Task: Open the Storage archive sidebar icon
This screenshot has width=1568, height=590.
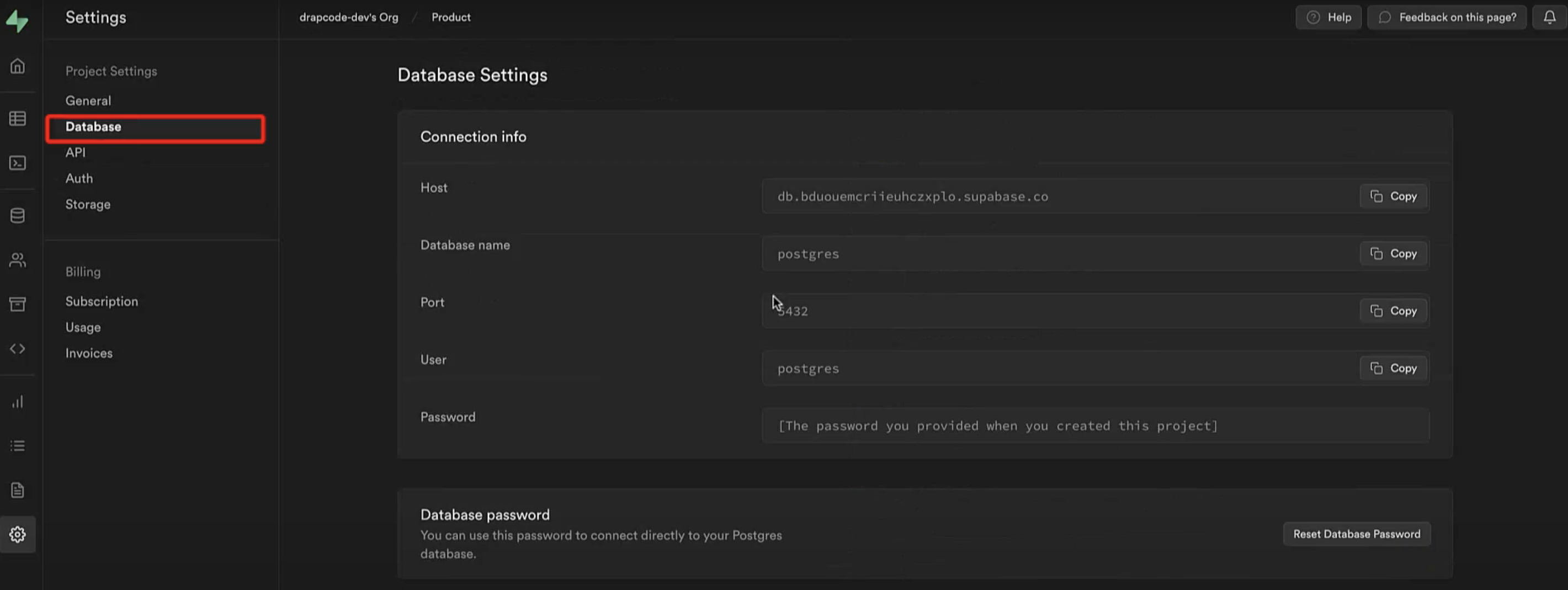Action: tap(18, 304)
